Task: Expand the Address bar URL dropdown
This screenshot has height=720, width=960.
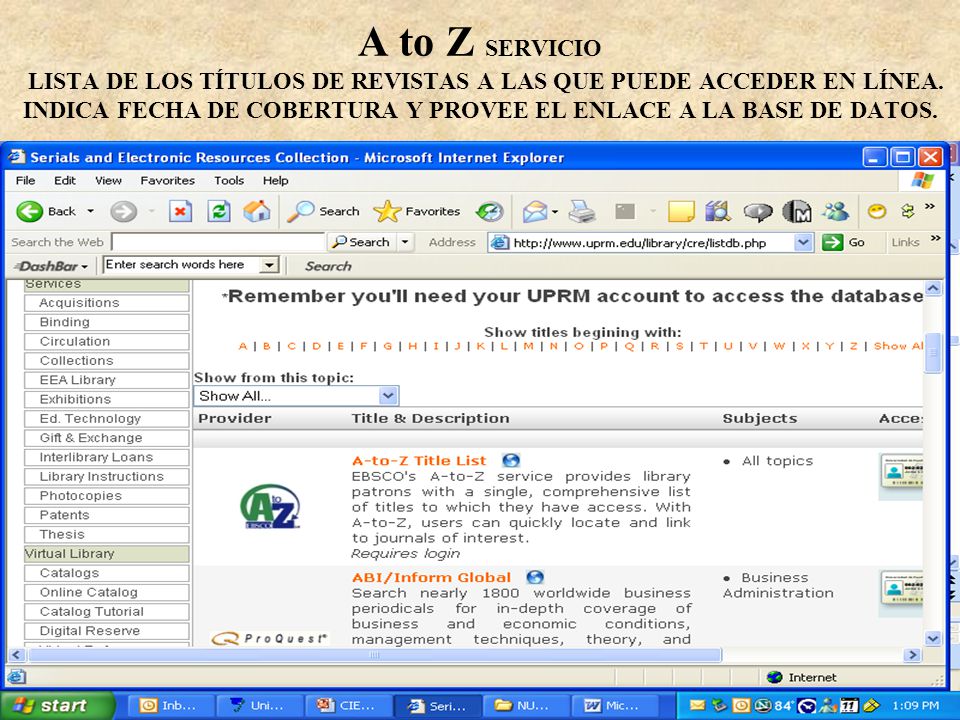Action: pos(803,242)
